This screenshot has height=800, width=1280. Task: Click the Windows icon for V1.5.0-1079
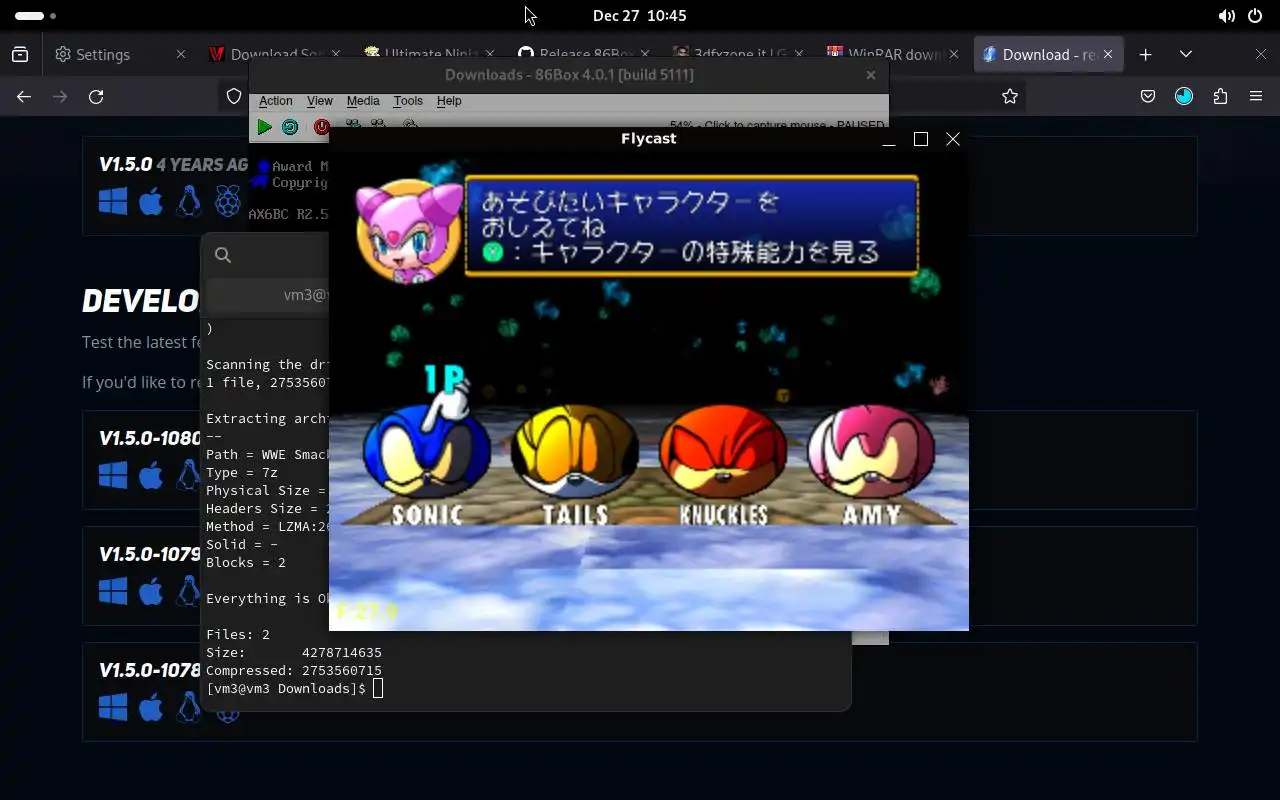pos(113,590)
